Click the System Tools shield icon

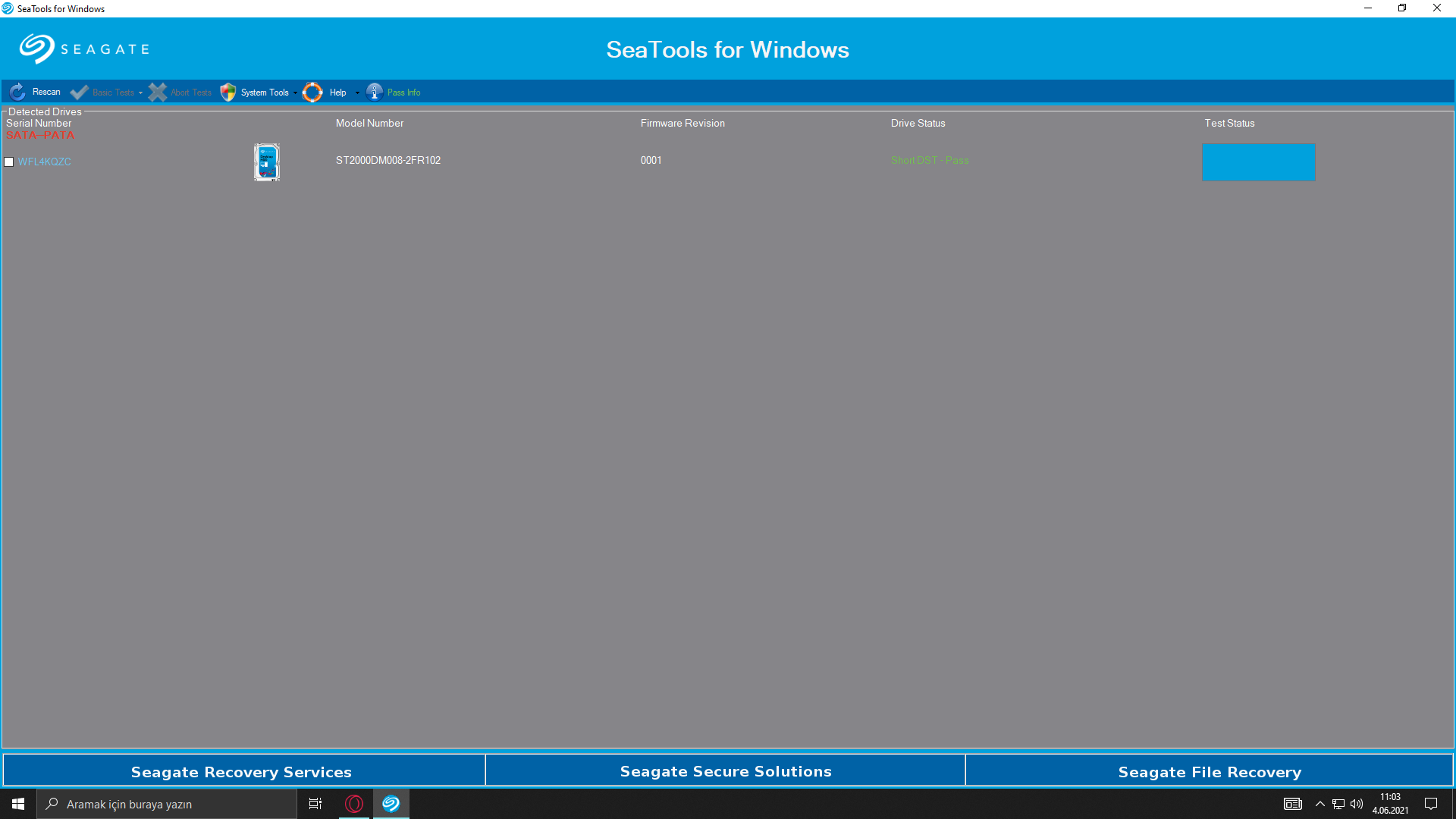pyautogui.click(x=227, y=93)
